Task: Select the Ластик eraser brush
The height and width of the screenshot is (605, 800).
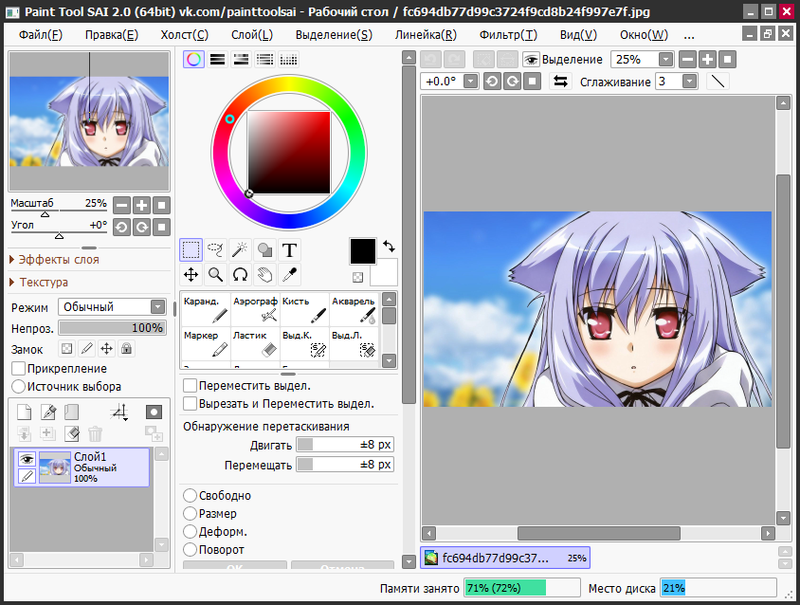Action: 254,343
